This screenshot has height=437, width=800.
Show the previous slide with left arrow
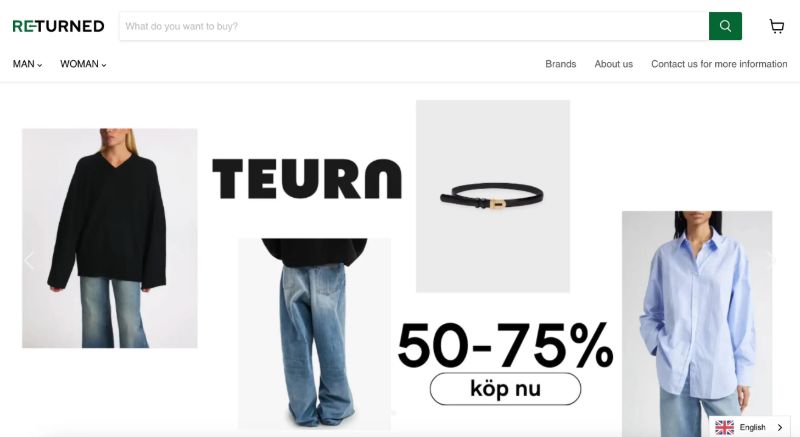tap(29, 260)
